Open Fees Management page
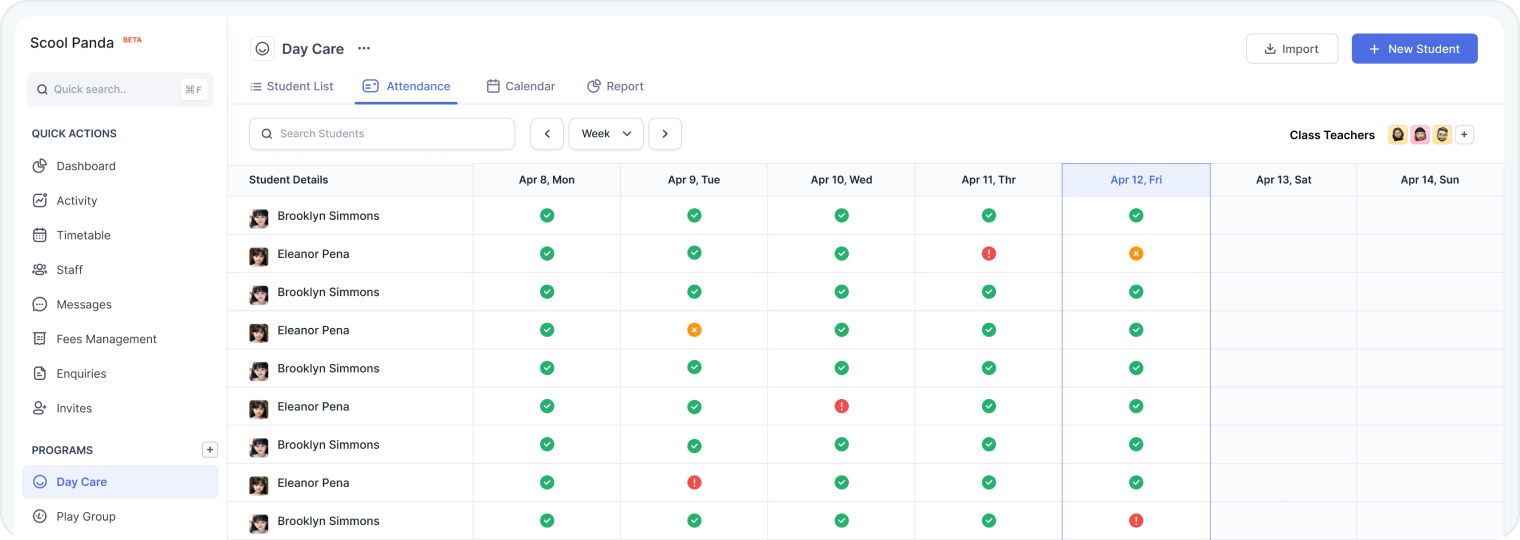Image resolution: width=1520 pixels, height=540 pixels. coord(95,339)
